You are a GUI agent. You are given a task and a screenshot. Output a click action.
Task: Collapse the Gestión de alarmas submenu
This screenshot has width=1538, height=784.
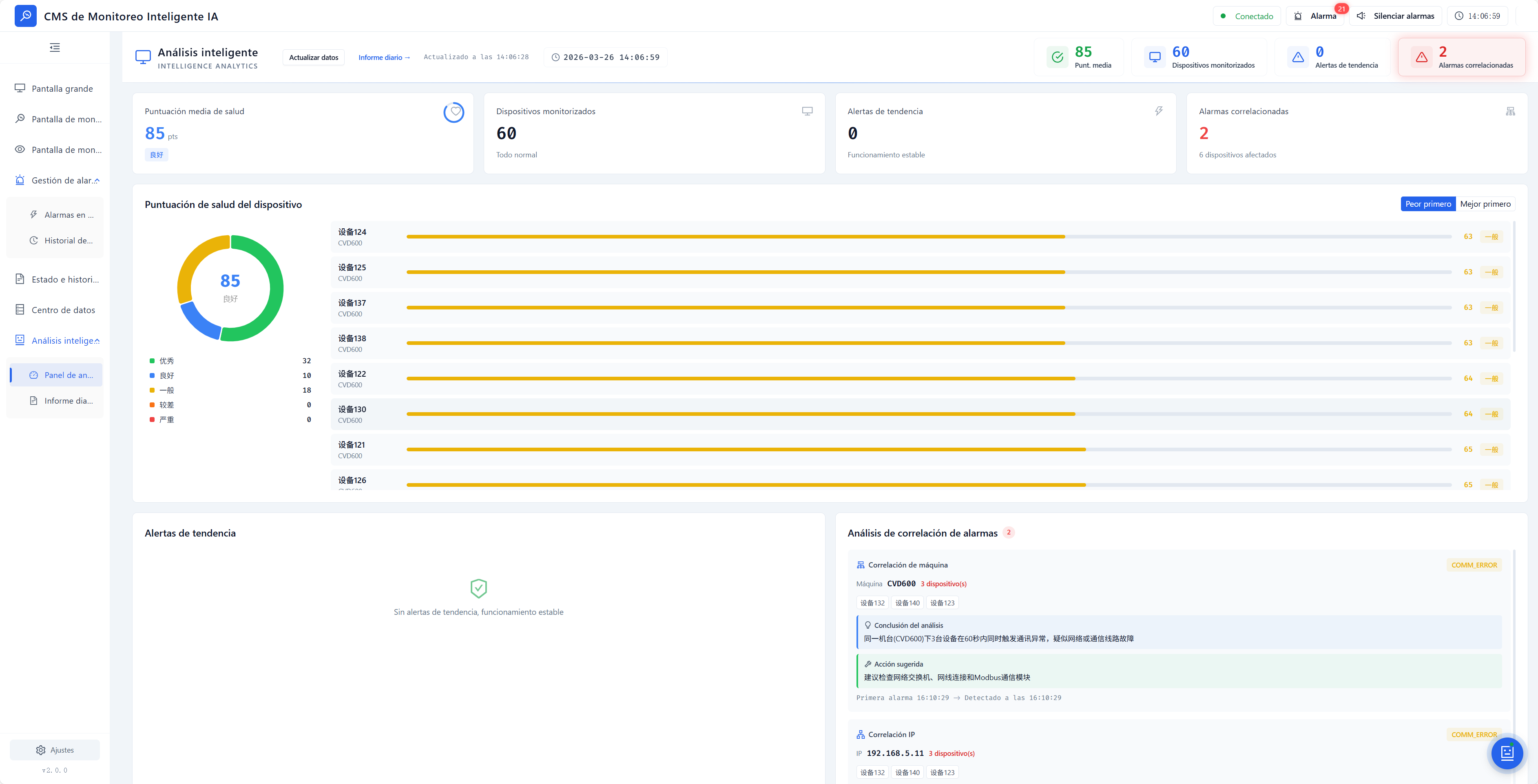[97, 181]
